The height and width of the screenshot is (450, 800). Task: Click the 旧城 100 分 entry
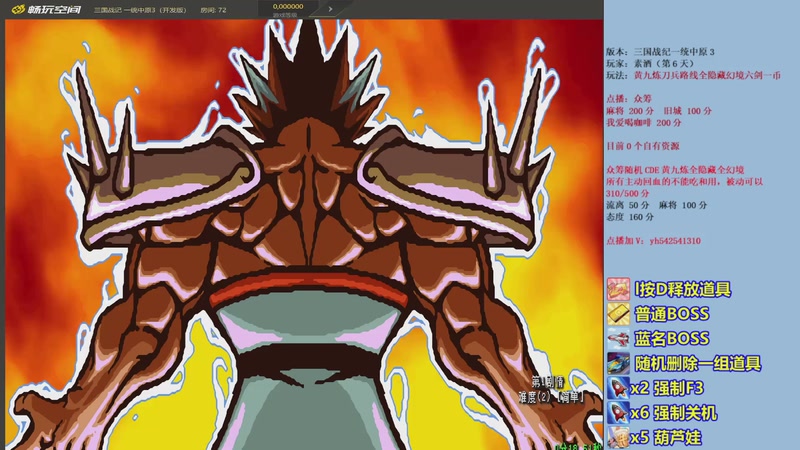tap(688, 111)
